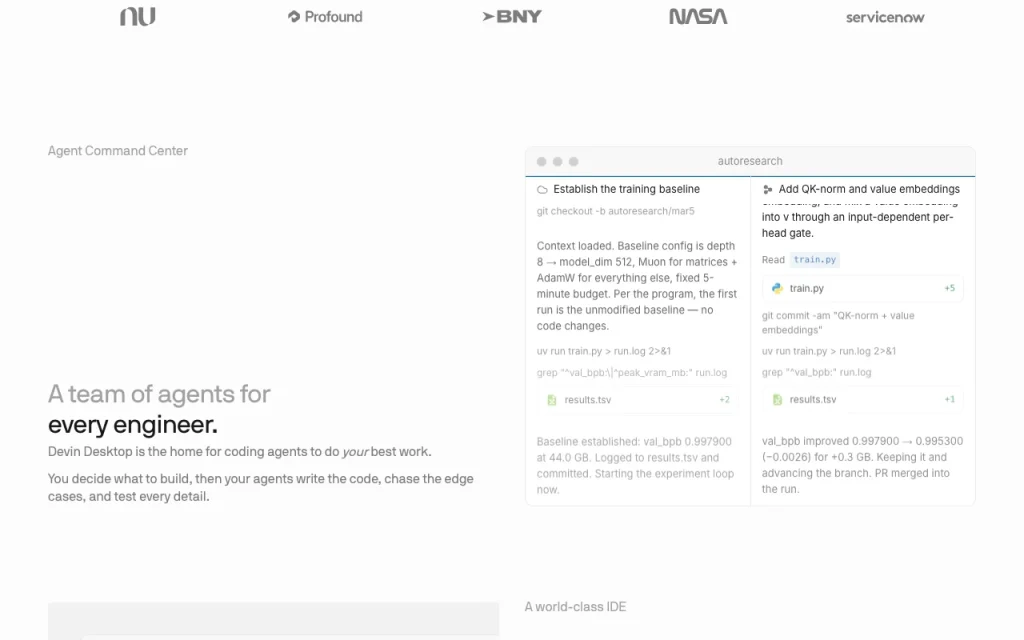Click the +1 change count on results.tsv

click(x=950, y=399)
